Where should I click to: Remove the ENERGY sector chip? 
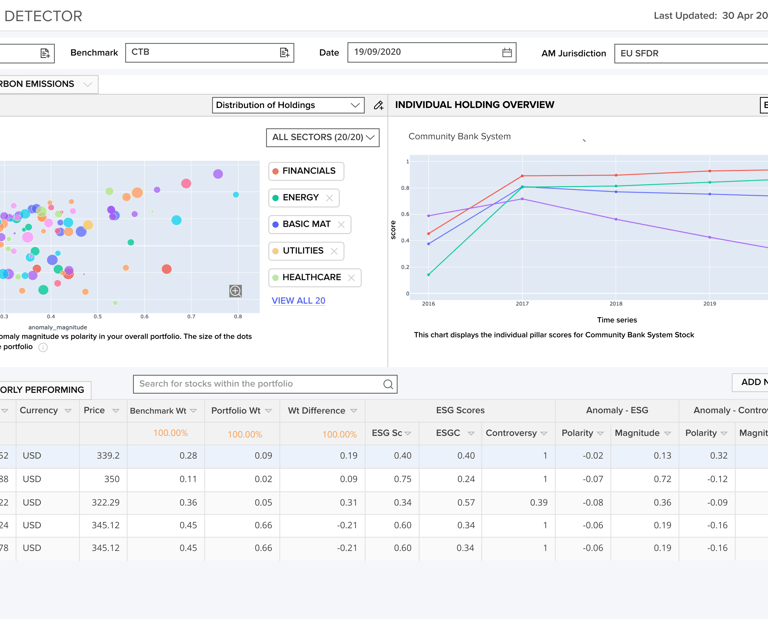[330, 198]
